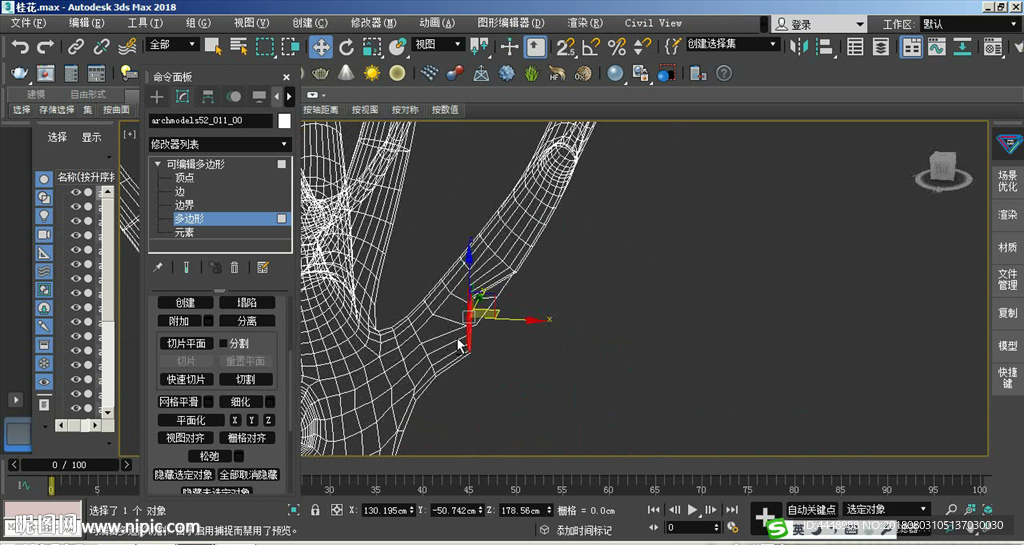Open the 文件(F) menu

28,23
